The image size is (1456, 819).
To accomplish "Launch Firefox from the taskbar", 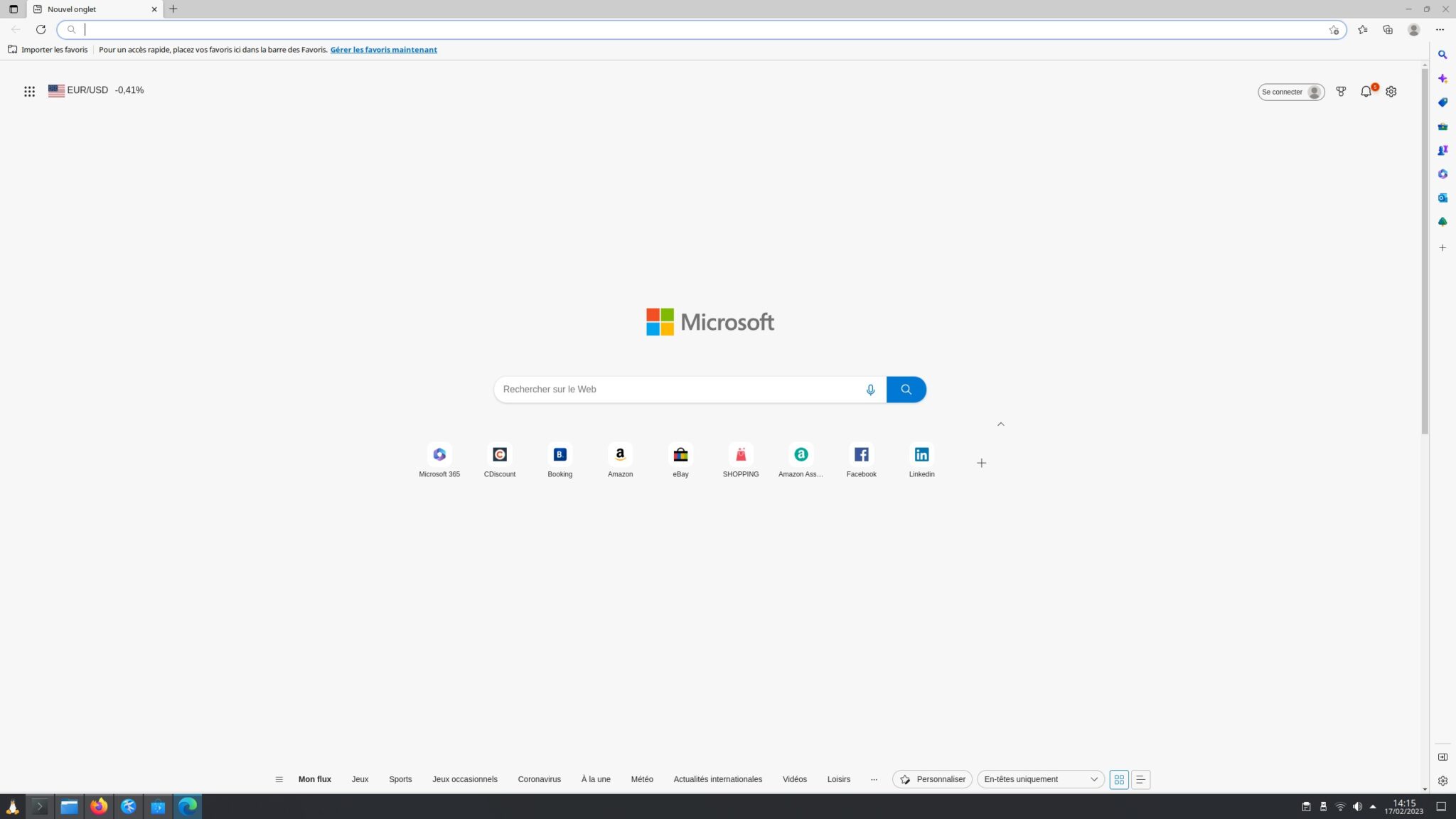I will (x=99, y=806).
